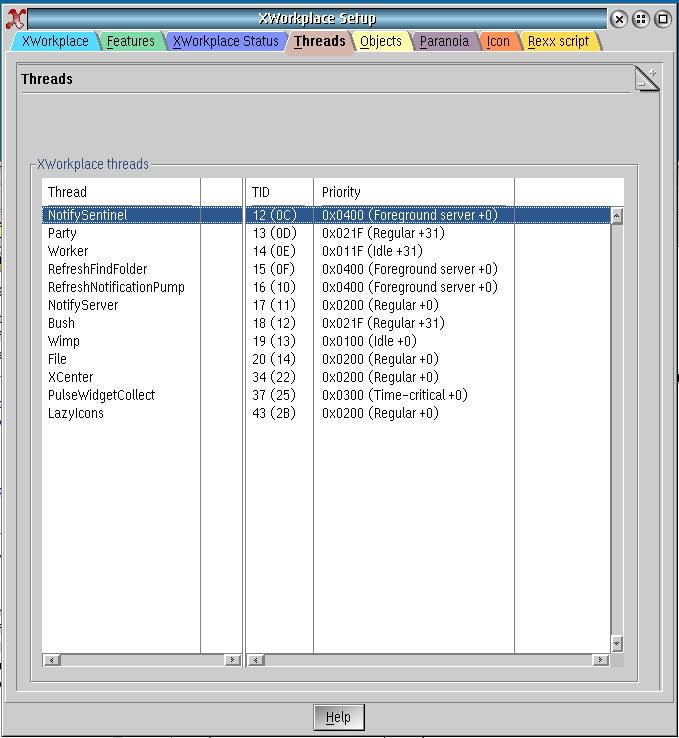The image size is (679, 738).
Task: Select the LazyIcons thread
Action: pyautogui.click(x=76, y=413)
